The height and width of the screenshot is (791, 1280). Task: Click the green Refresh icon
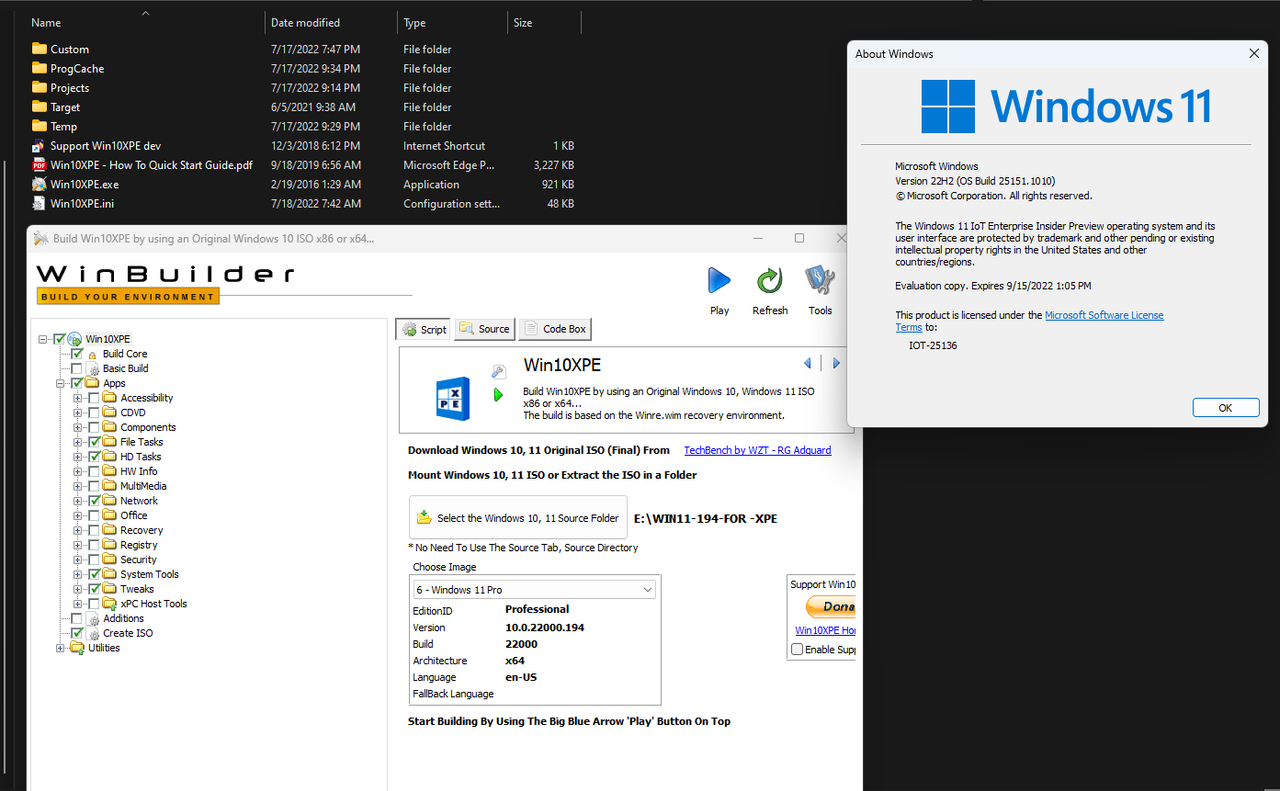pyautogui.click(x=769, y=281)
